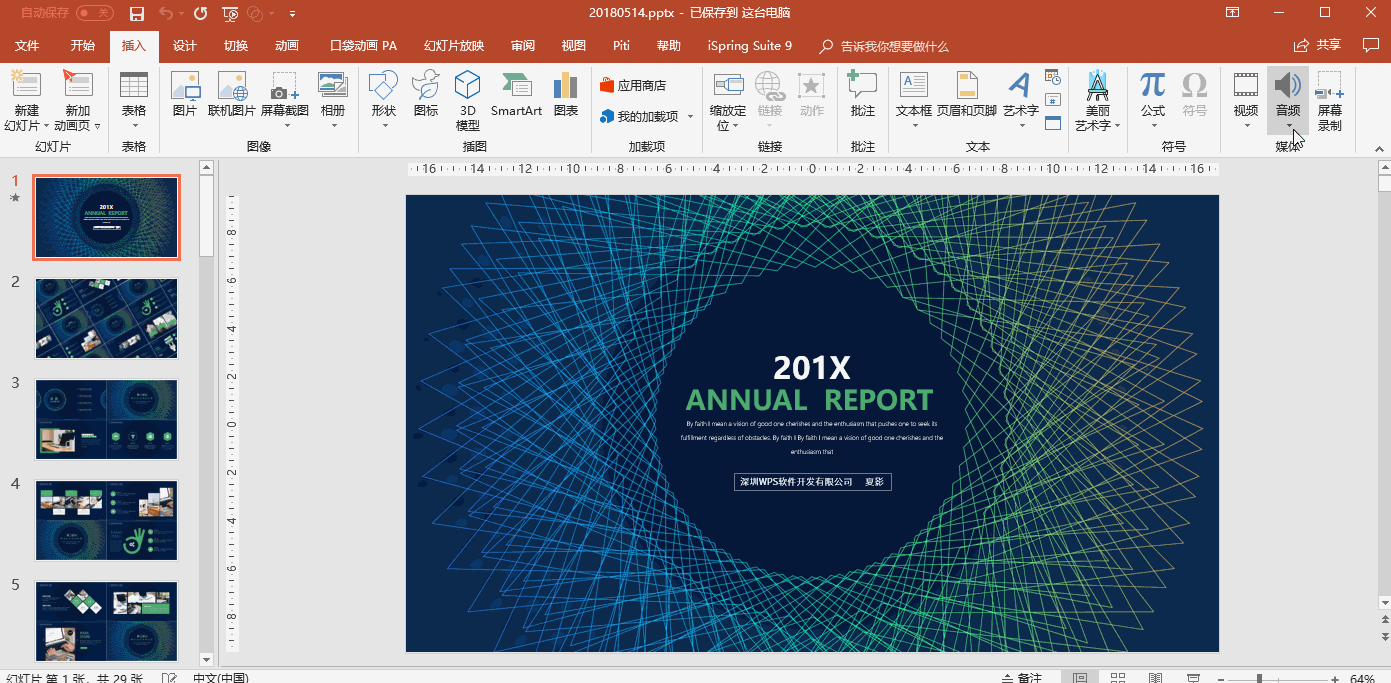This screenshot has width=1391, height=683.
Task: Click the Comment (批注) icon
Action: tap(862, 84)
